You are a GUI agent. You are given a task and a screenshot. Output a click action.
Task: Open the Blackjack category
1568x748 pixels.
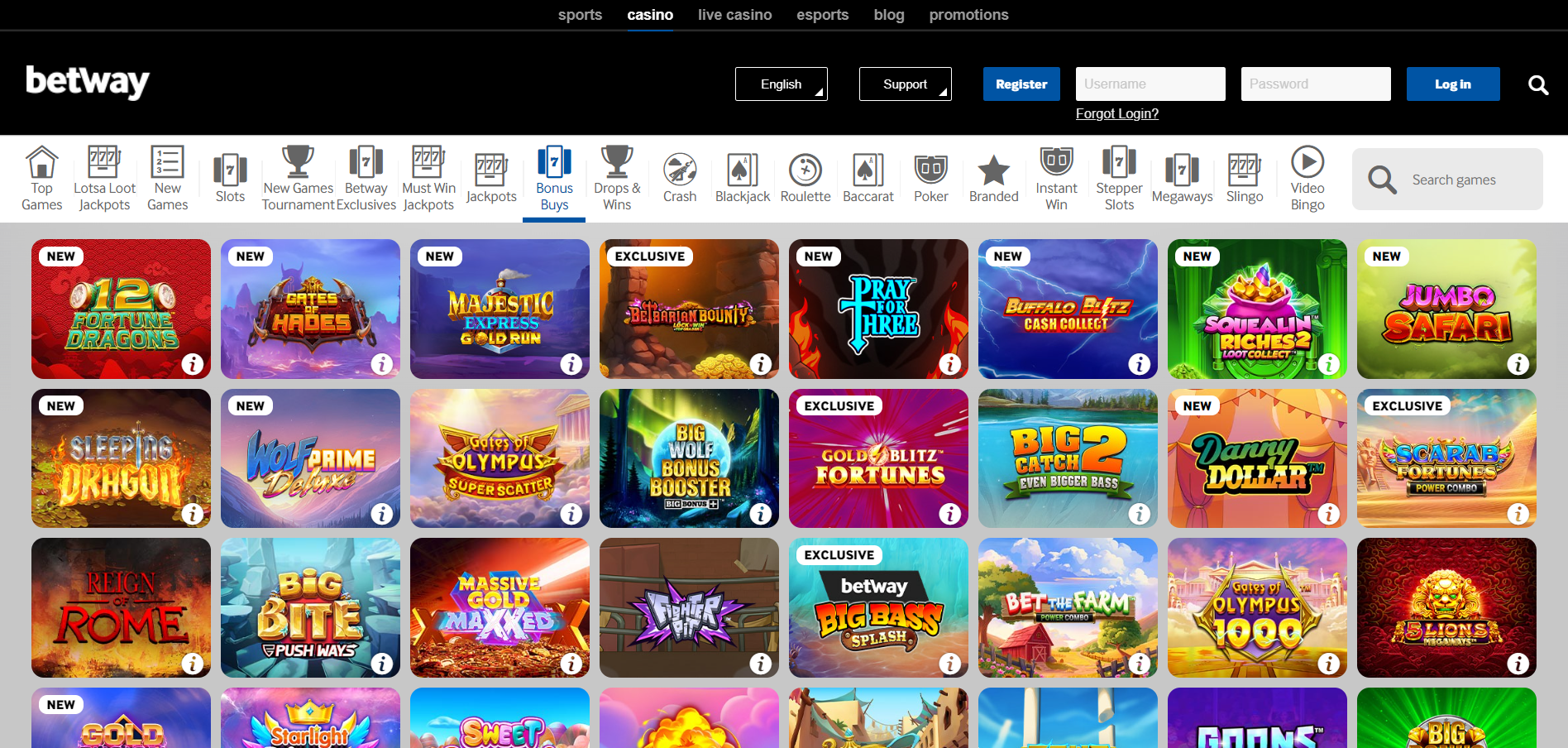click(743, 179)
